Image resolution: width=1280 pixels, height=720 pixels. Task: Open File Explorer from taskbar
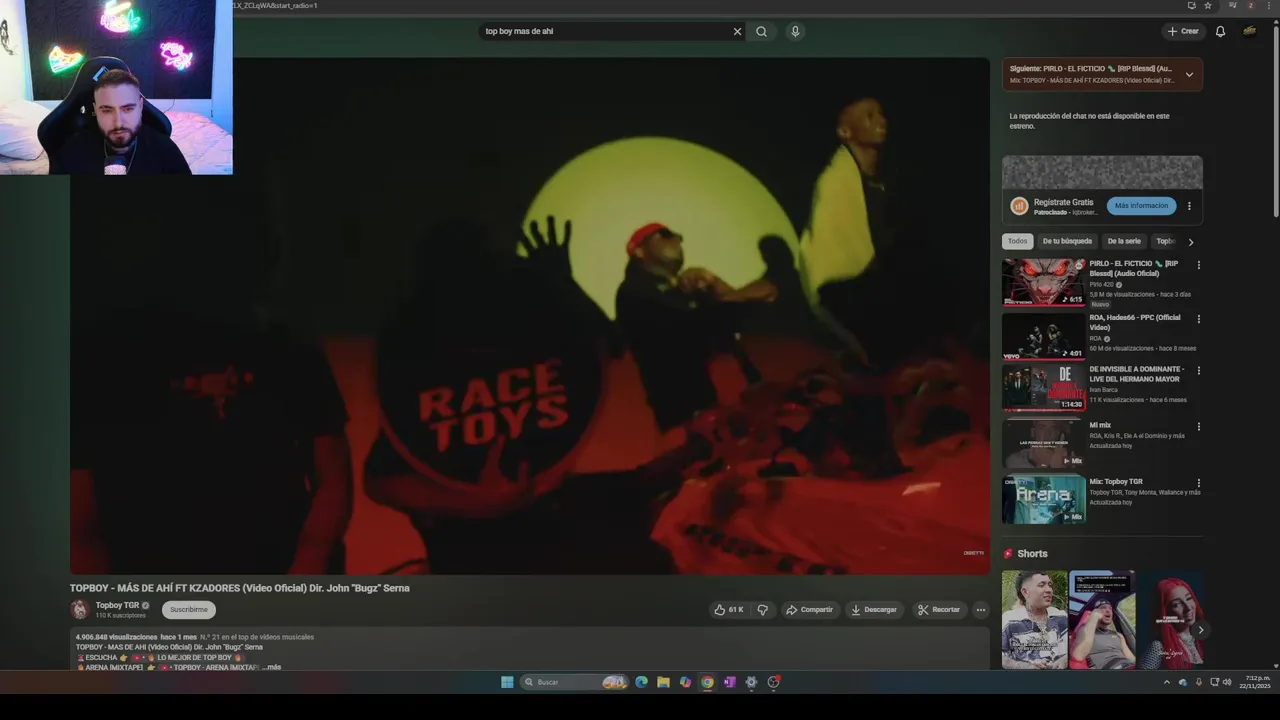(x=663, y=682)
